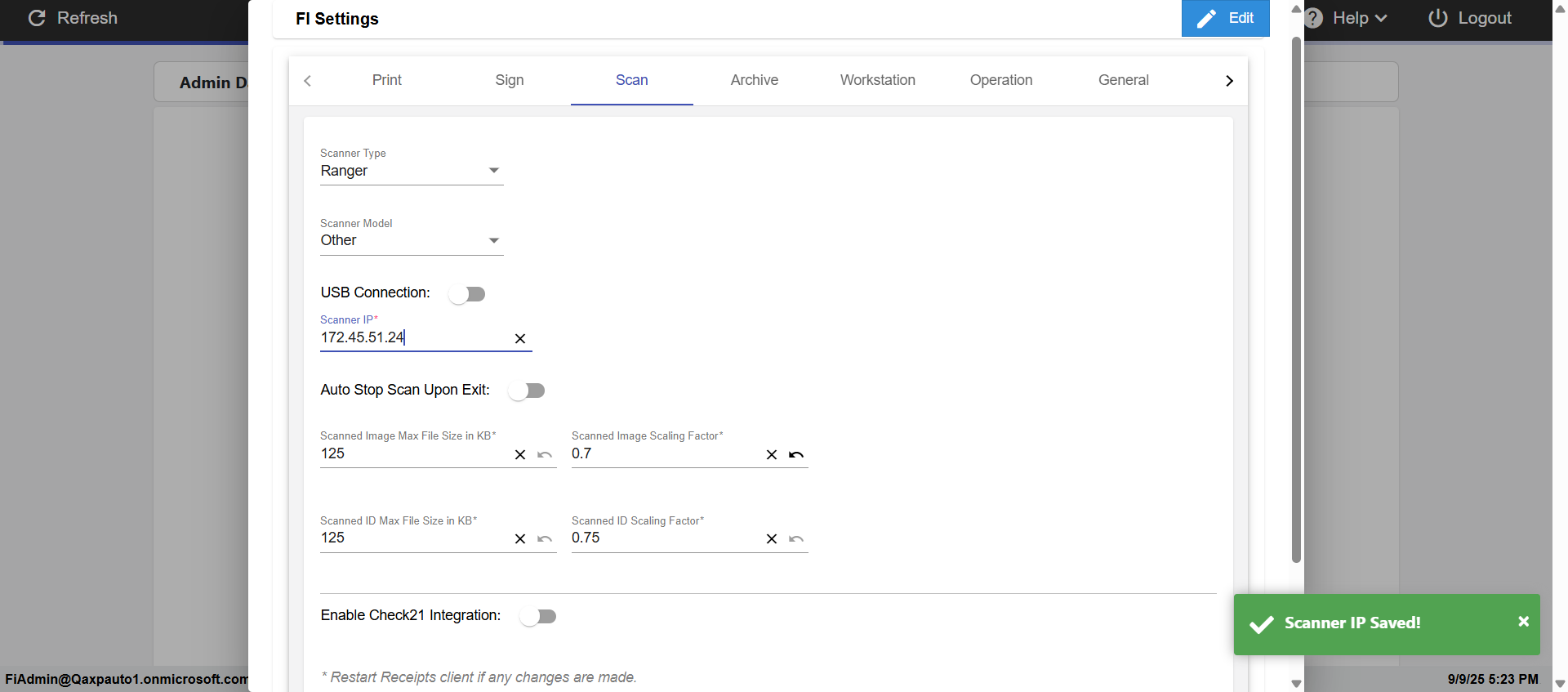Switch to the Archive tab
Image resolution: width=1568 pixels, height=692 pixels.
[754, 80]
